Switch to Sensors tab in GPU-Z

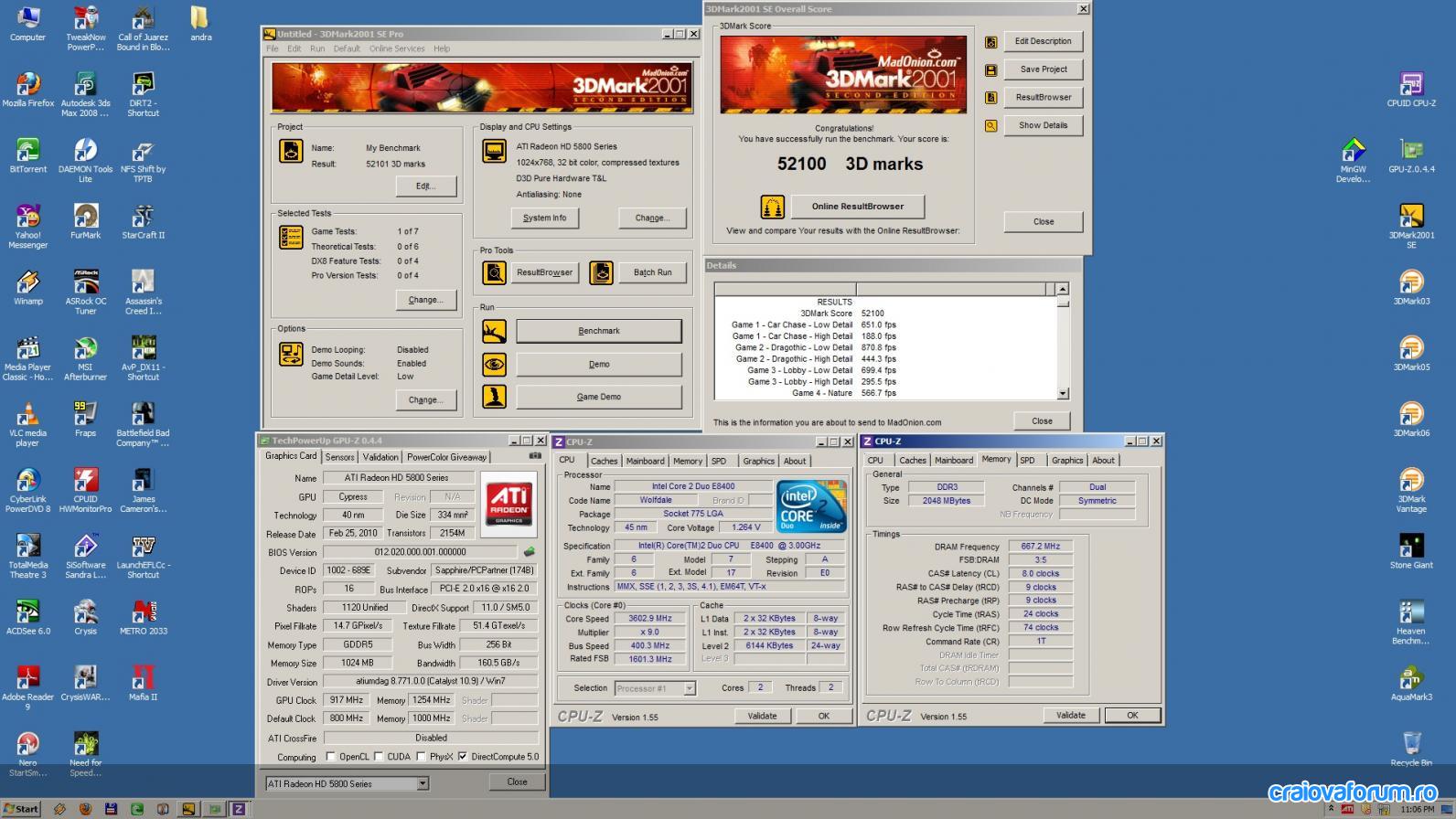point(339,457)
